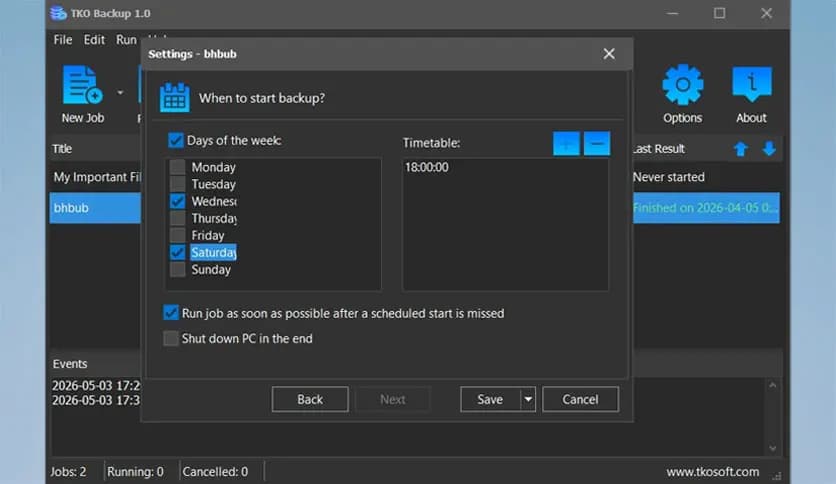Uncheck the Saturday checkbox
This screenshot has width=836, height=484.
pyautogui.click(x=178, y=252)
